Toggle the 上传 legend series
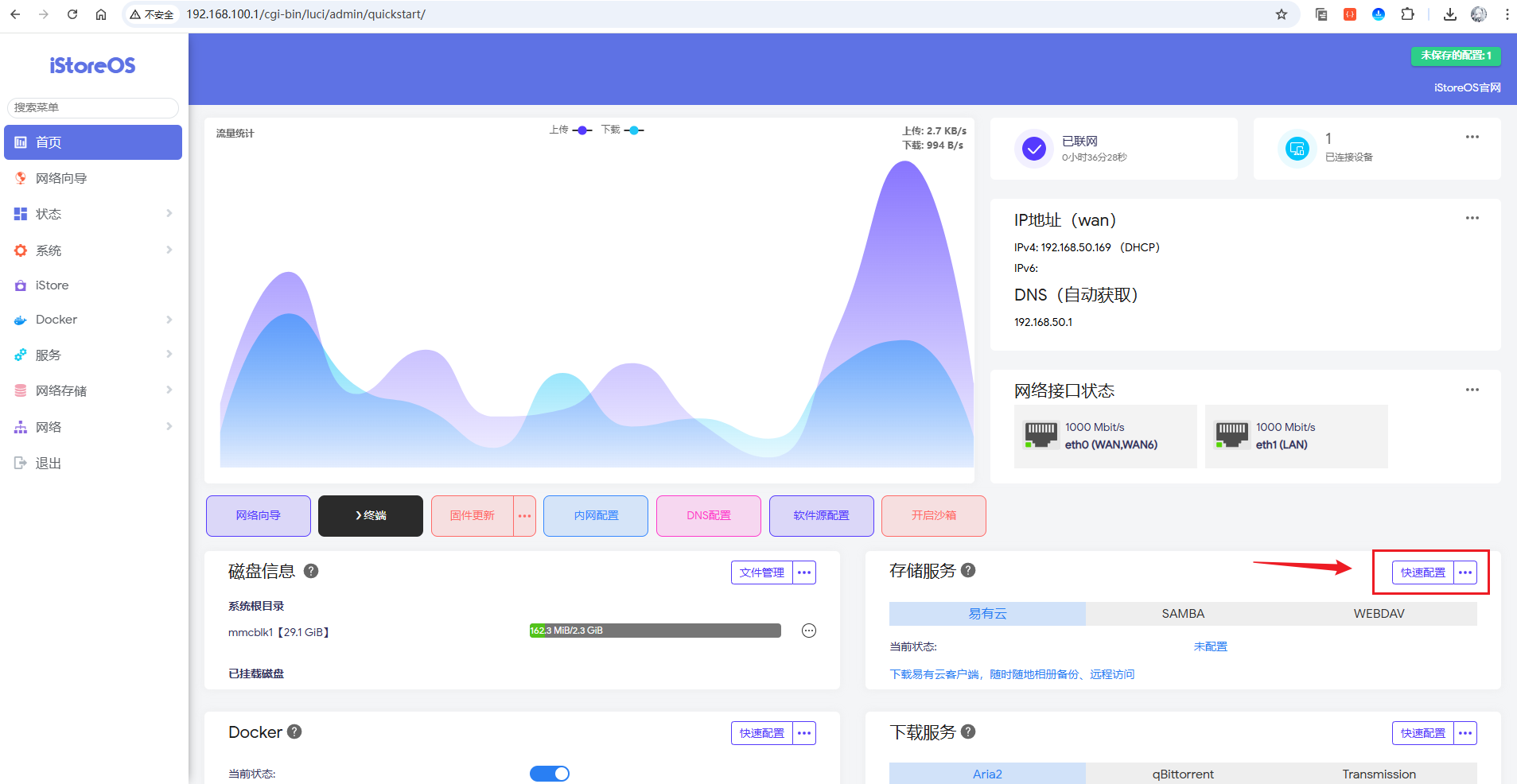 click(571, 130)
